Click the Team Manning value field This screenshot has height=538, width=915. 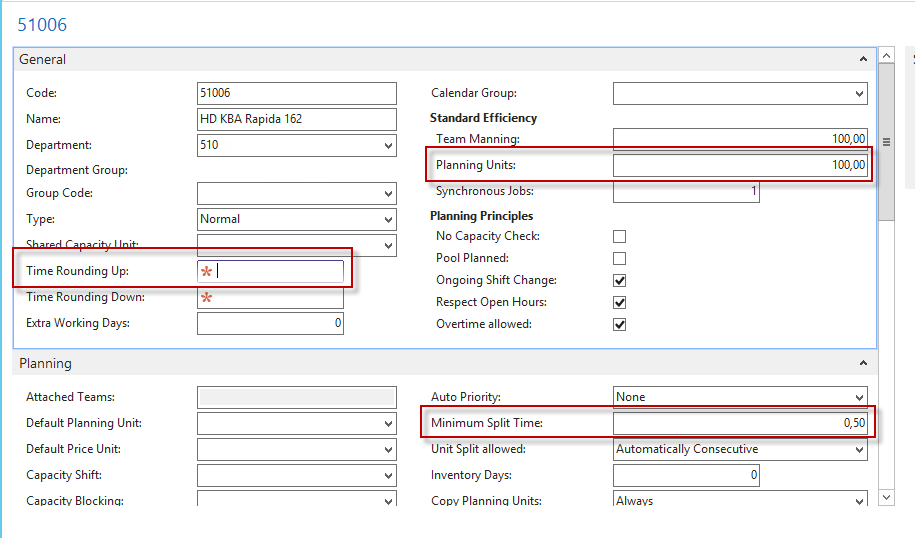(740, 139)
